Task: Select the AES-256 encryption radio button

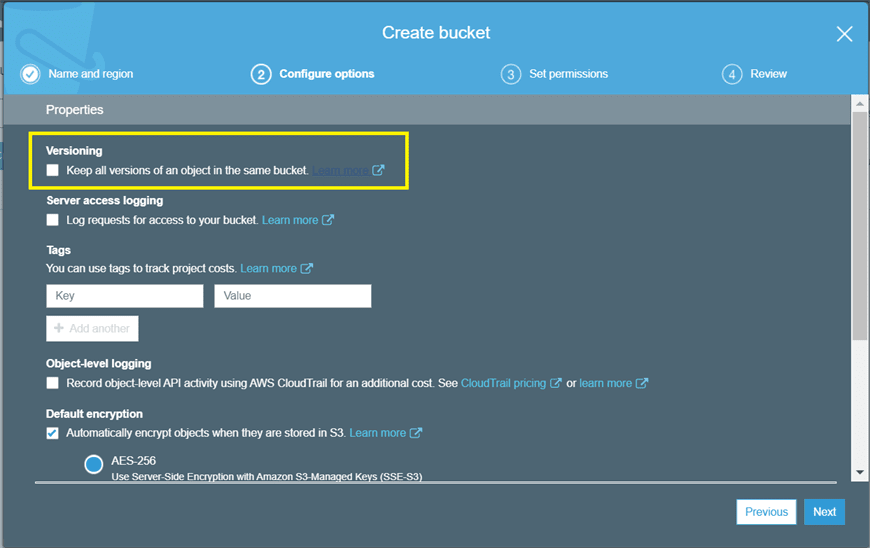Action: click(94, 464)
